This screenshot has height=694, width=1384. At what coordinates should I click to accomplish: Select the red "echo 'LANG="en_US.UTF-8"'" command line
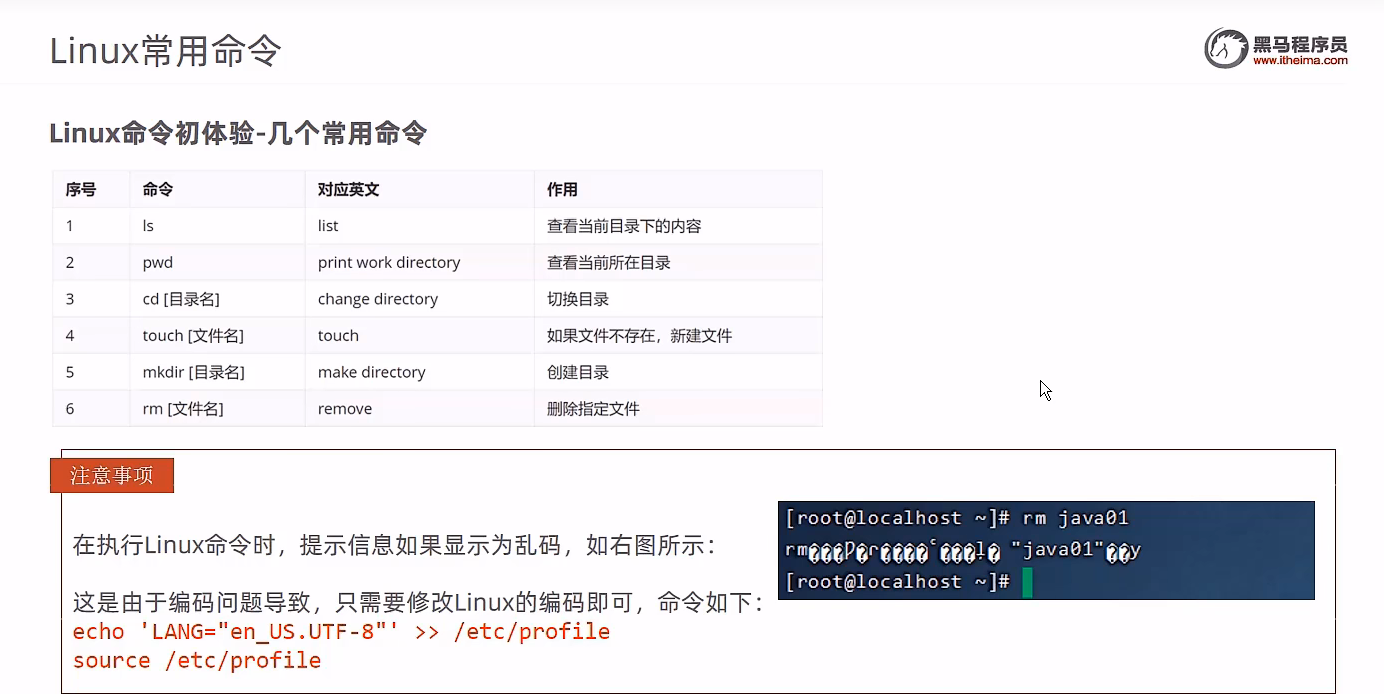341,632
